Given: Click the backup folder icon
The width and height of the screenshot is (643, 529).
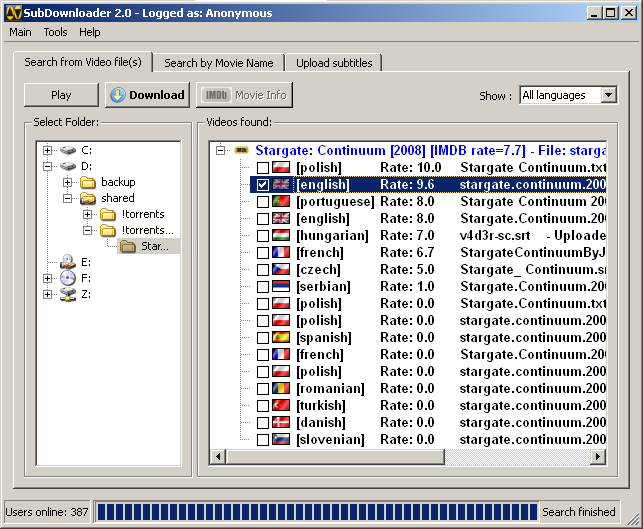Looking at the screenshot, I should point(88,182).
